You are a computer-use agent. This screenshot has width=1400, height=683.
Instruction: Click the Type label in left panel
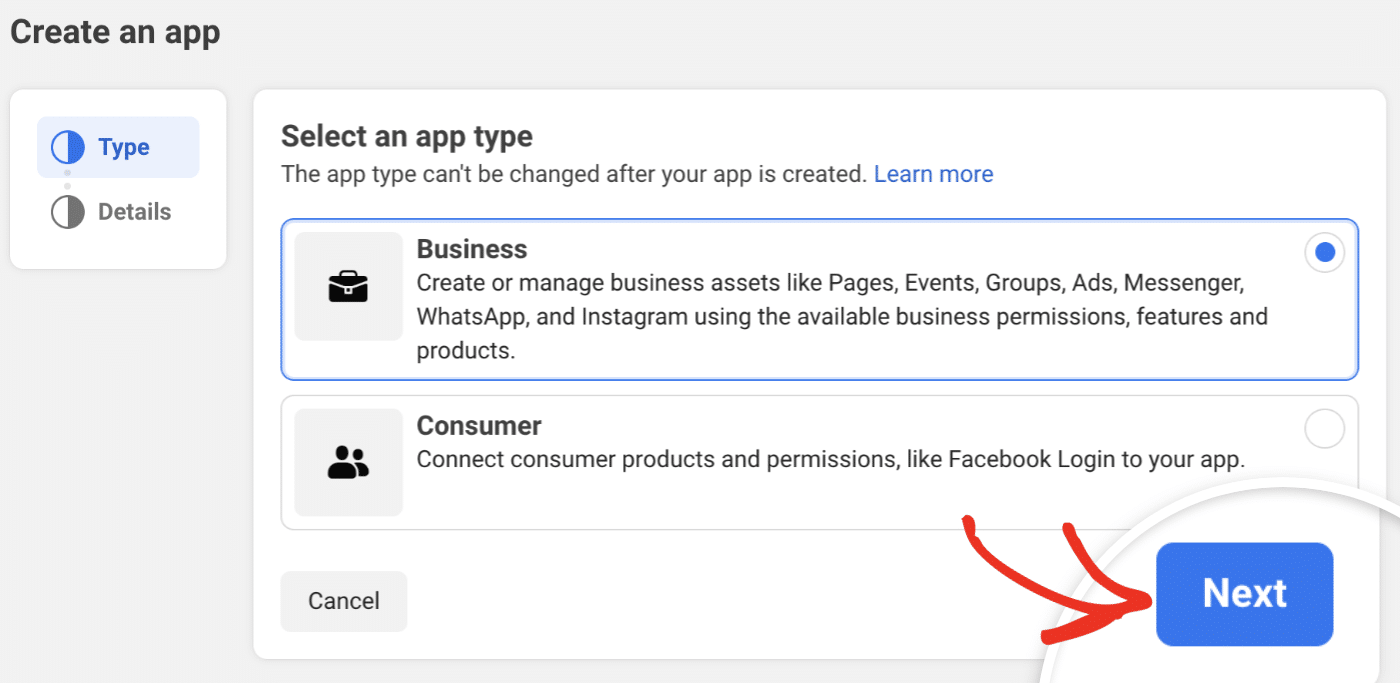tap(124, 146)
